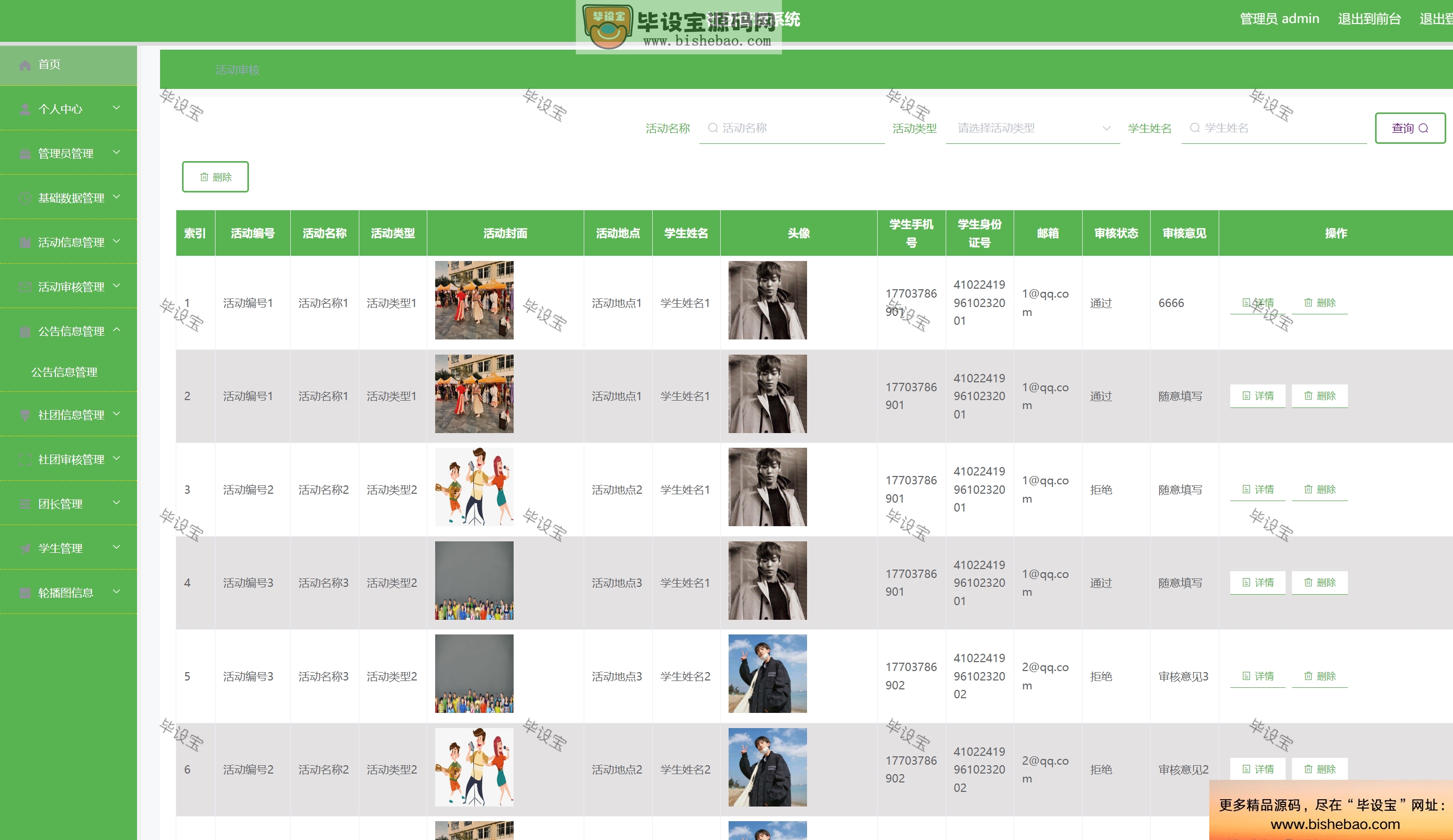Open 详情 for row 6
The width and height of the screenshot is (1453, 840).
click(x=1257, y=770)
